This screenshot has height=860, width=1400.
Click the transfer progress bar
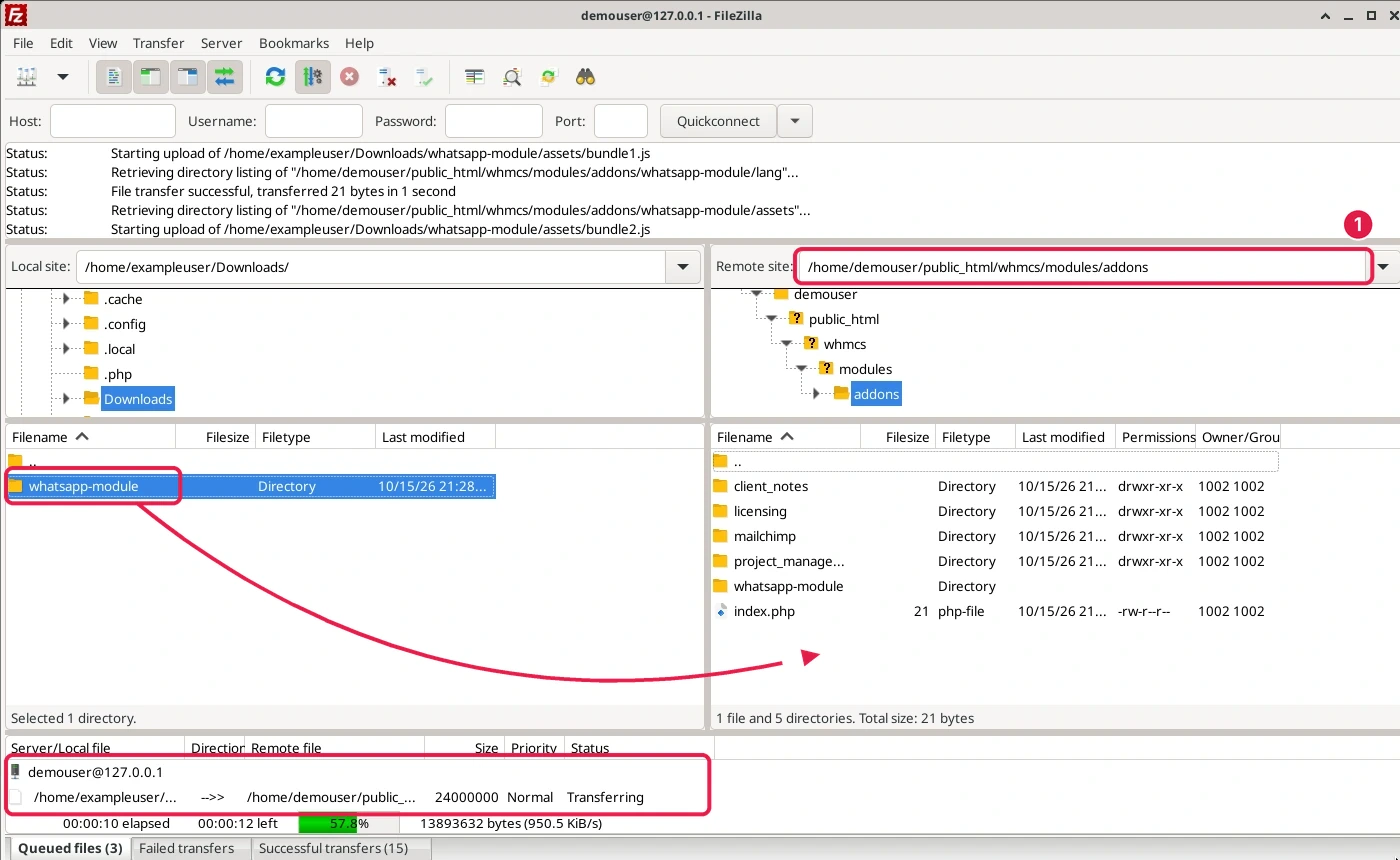(x=348, y=824)
